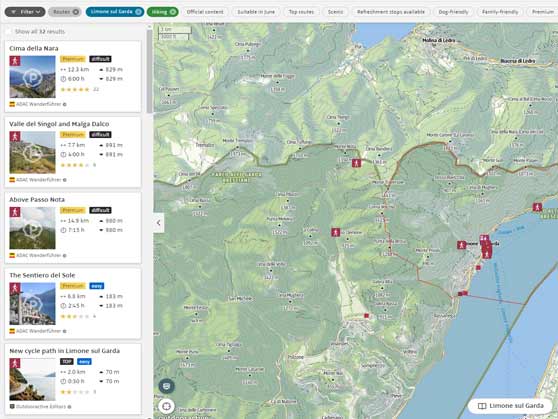The image size is (558, 419).
Task: Click easy badge on Sentiero del Sole card
Action: click(96, 286)
